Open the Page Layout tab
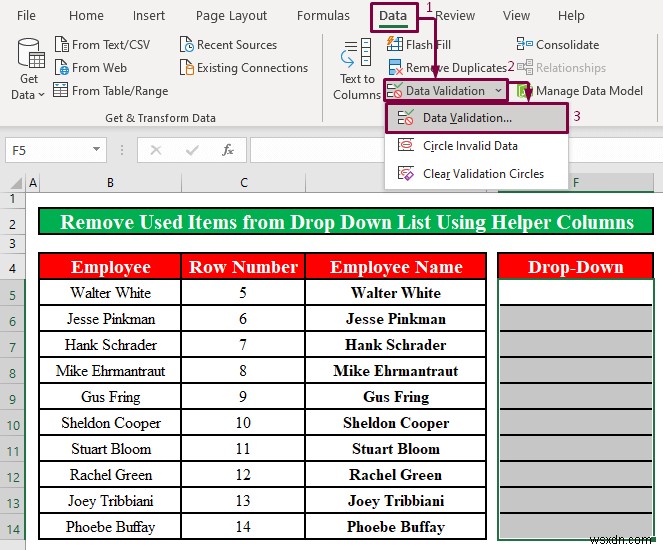Image resolution: width=663 pixels, height=550 pixels. pos(231,16)
